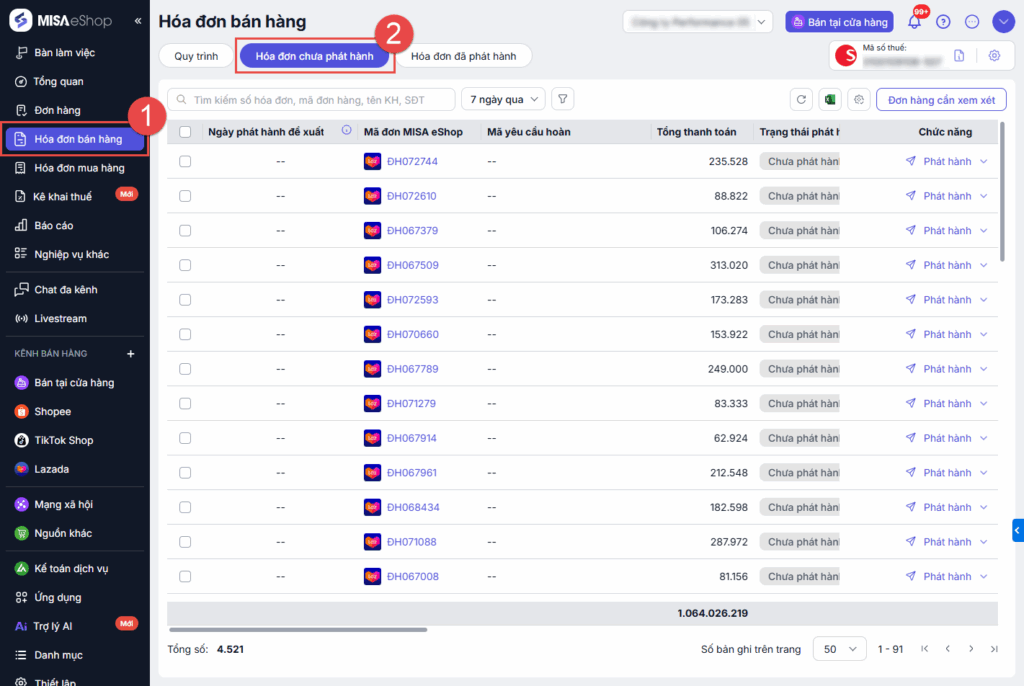1024x686 pixels.
Task: Open the 7 ngày qua date range dropdown
Action: 504,99
